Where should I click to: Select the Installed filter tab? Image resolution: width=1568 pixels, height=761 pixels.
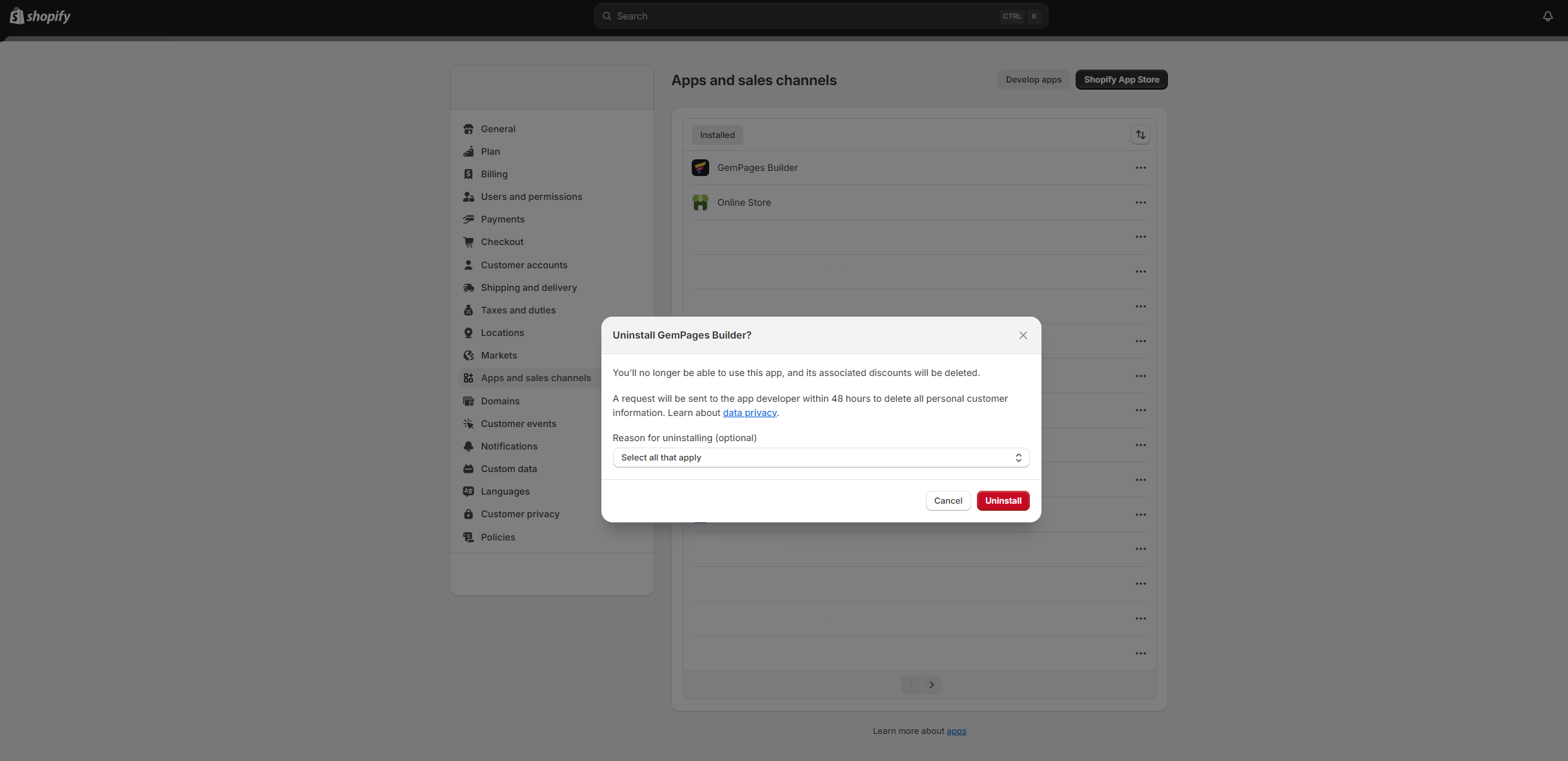click(717, 135)
